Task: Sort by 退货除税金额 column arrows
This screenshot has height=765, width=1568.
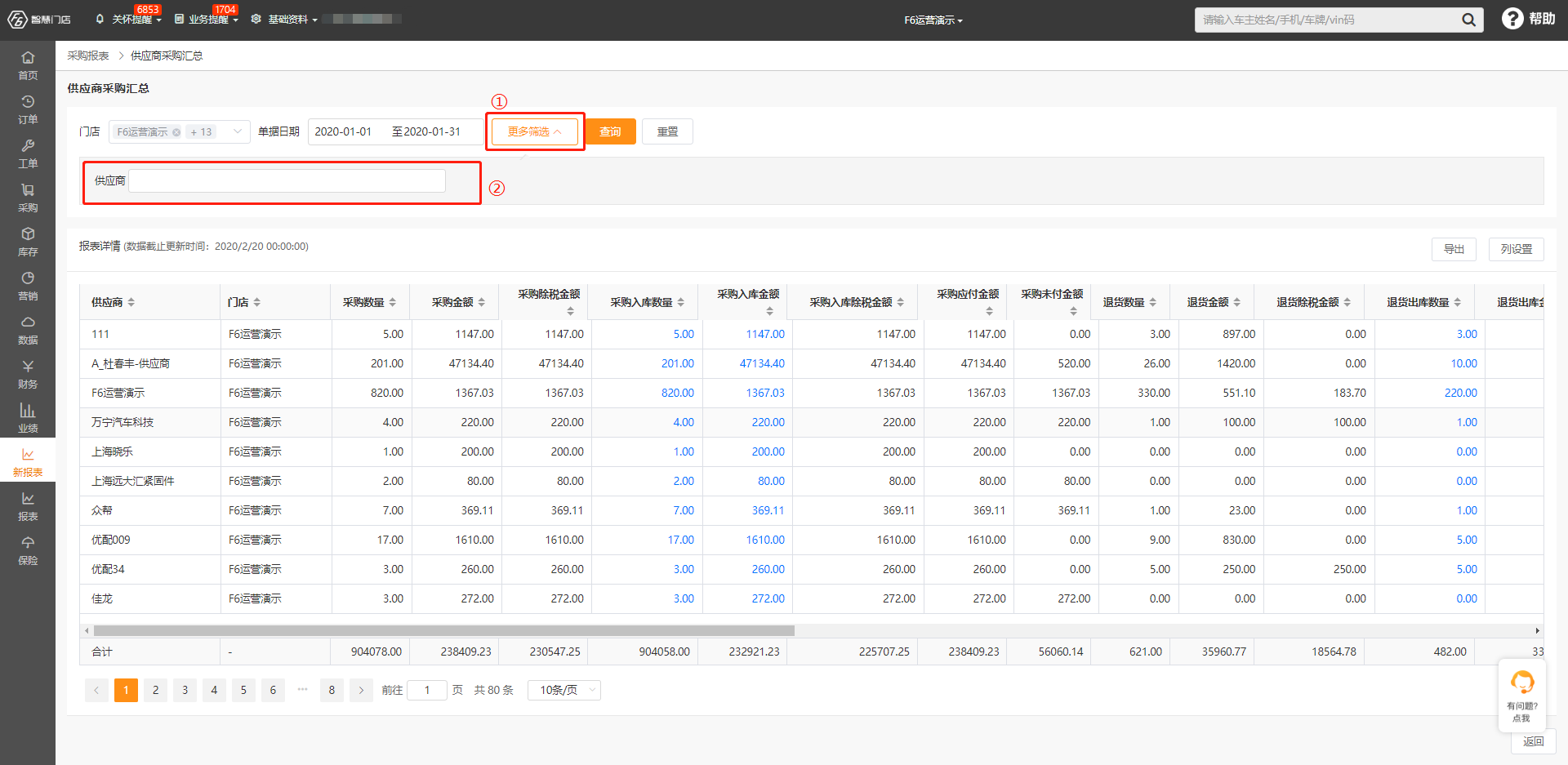Action: 1347,302
